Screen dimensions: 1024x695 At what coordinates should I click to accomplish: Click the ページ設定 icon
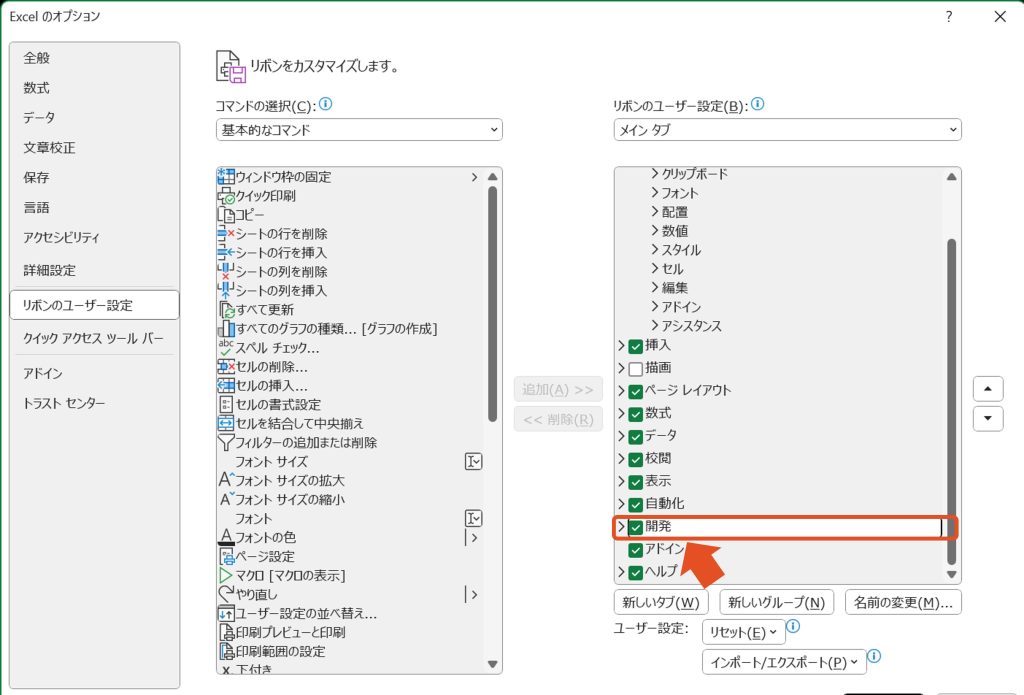tap(226, 556)
